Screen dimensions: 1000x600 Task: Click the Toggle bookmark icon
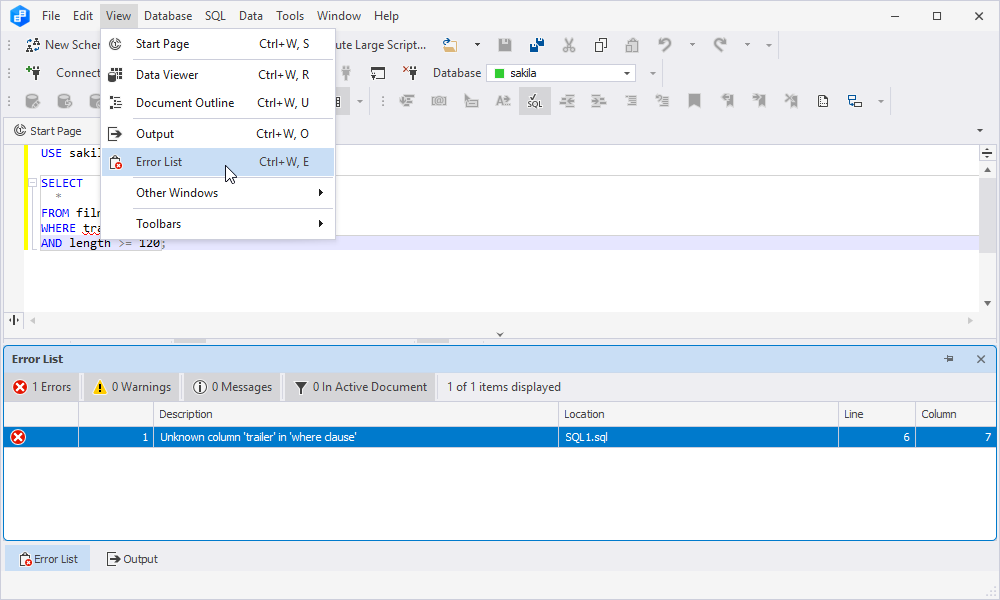(695, 101)
